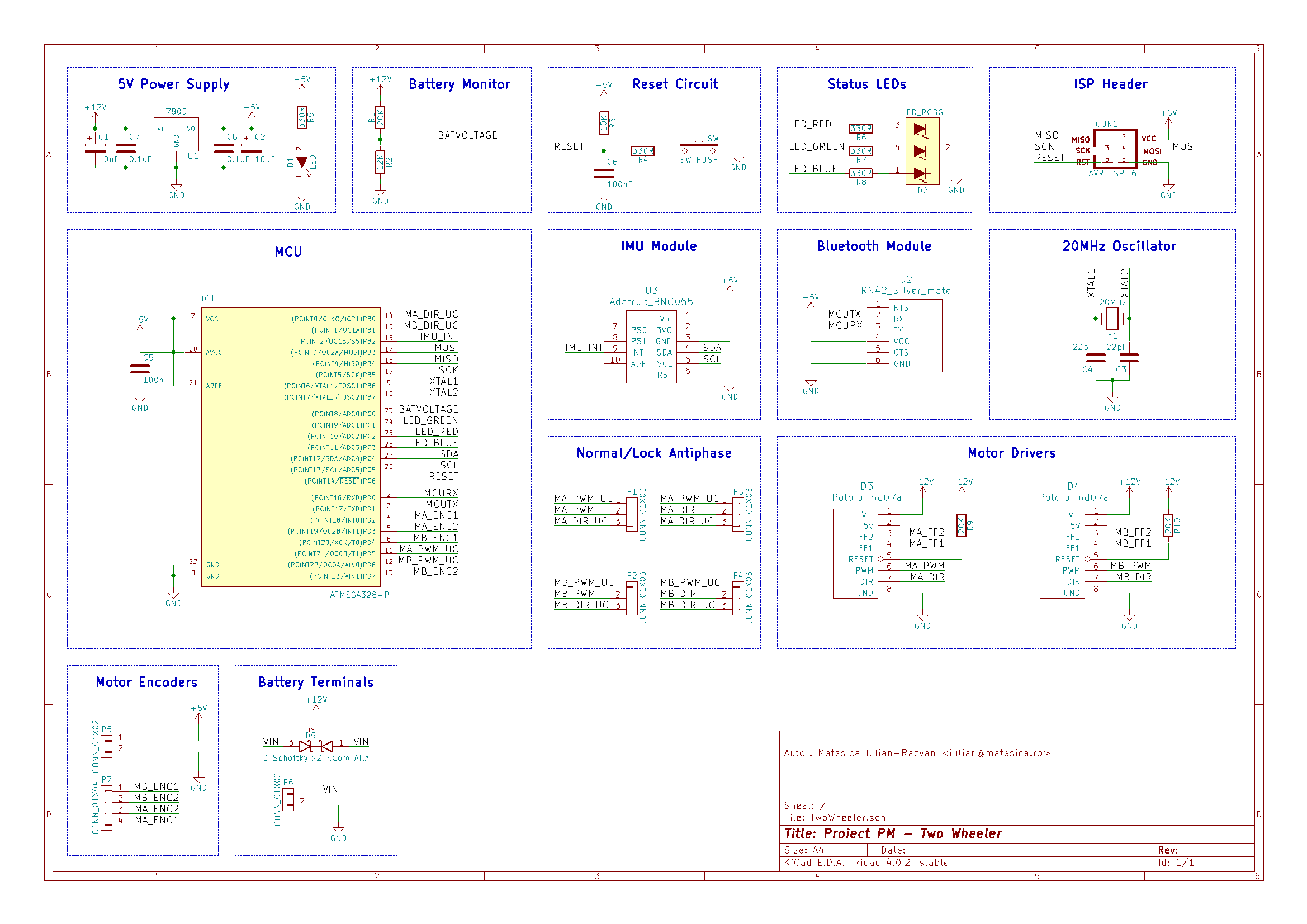Click capacitor C6 100nF

(x=603, y=174)
